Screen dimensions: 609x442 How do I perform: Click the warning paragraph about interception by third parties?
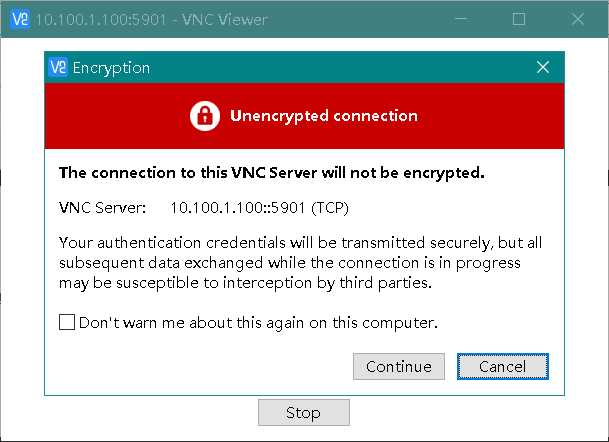click(x=300, y=263)
